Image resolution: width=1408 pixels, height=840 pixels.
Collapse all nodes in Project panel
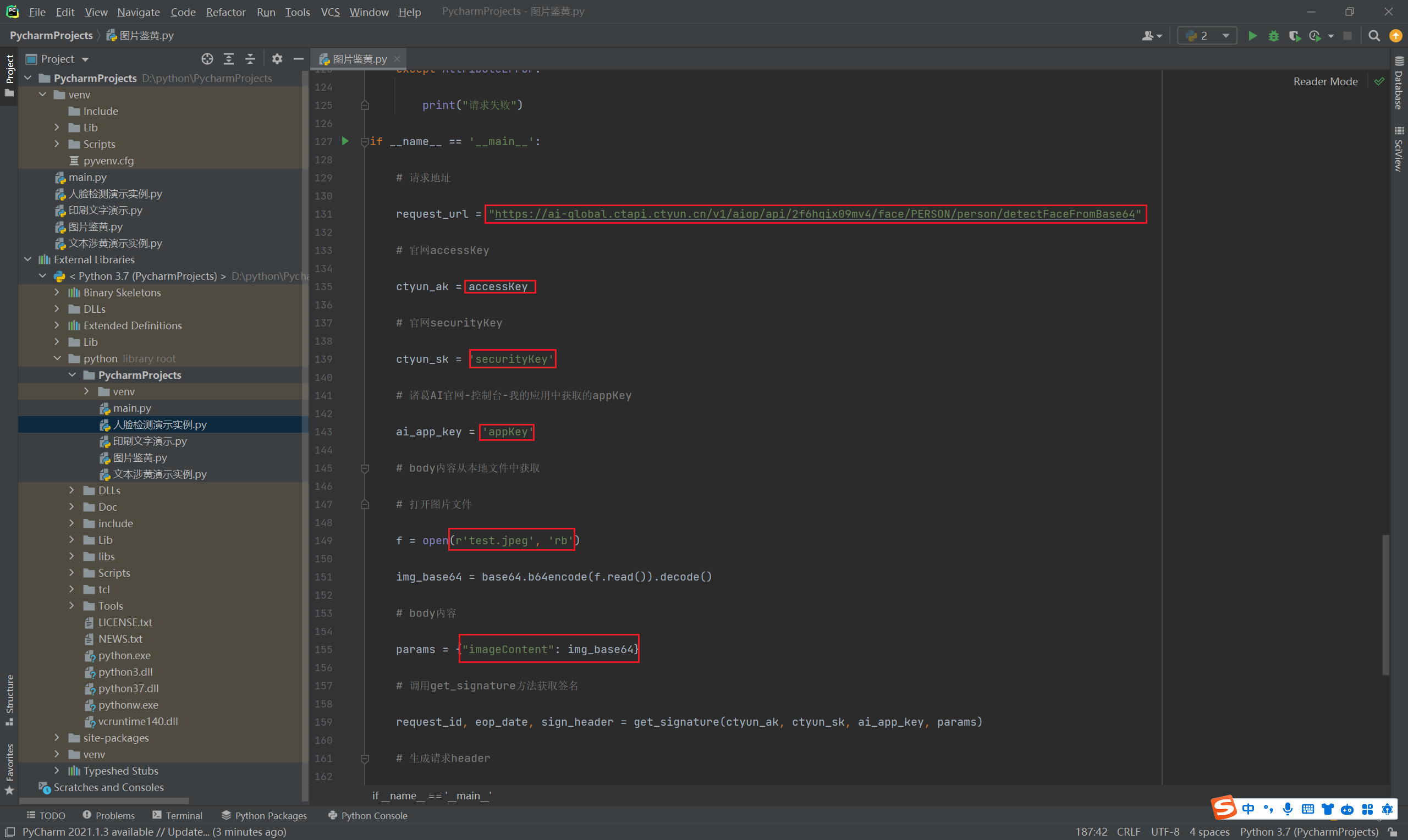pyautogui.click(x=250, y=59)
